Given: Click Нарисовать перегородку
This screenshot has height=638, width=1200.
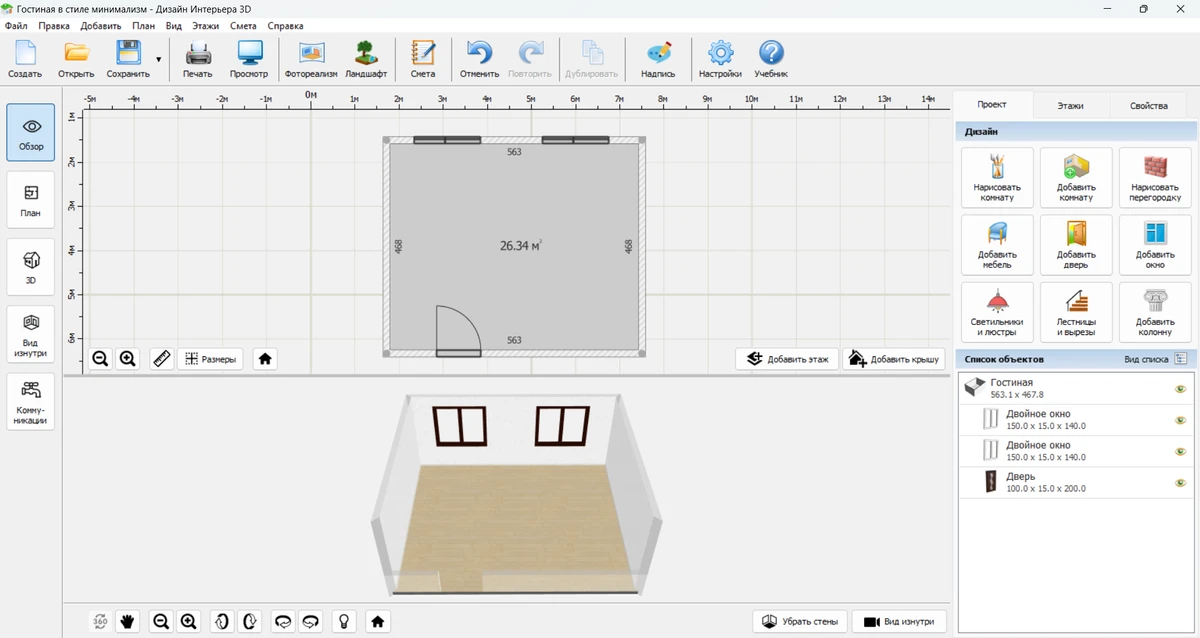Looking at the screenshot, I should [x=1155, y=178].
